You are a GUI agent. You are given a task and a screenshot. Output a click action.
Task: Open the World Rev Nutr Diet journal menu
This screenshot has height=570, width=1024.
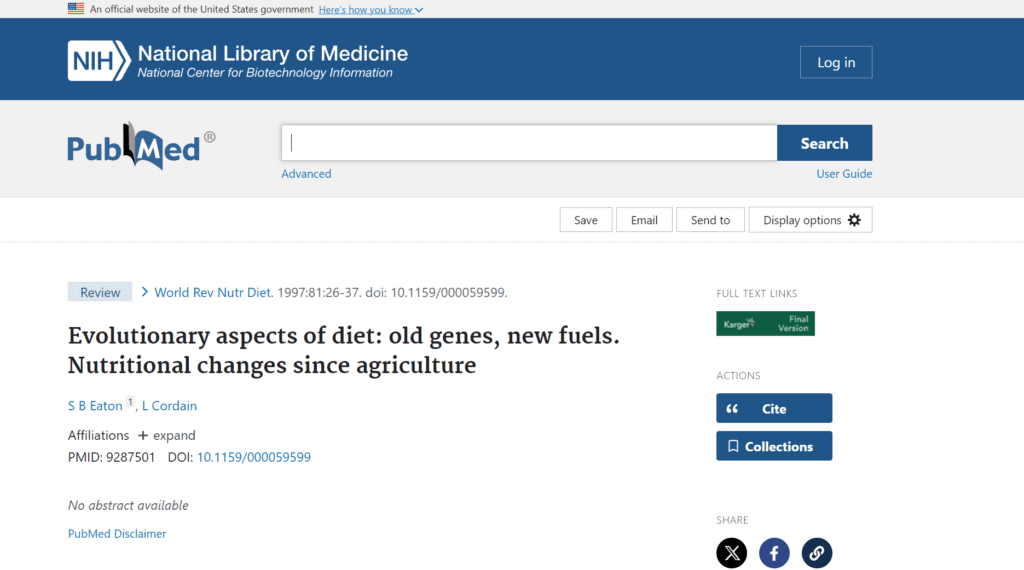coord(214,292)
